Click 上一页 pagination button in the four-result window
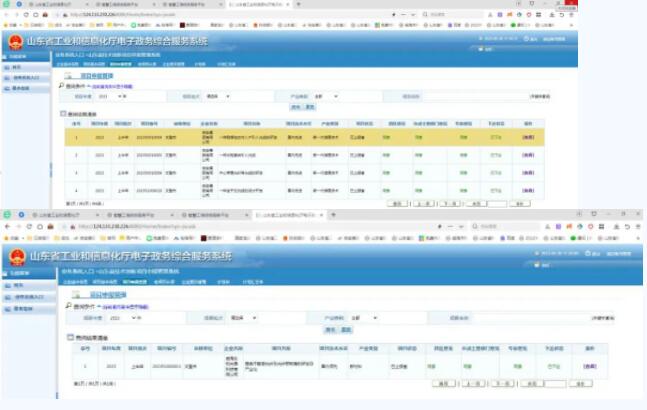Image resolution: width=647 pixels, height=410 pixels. tap(424, 204)
